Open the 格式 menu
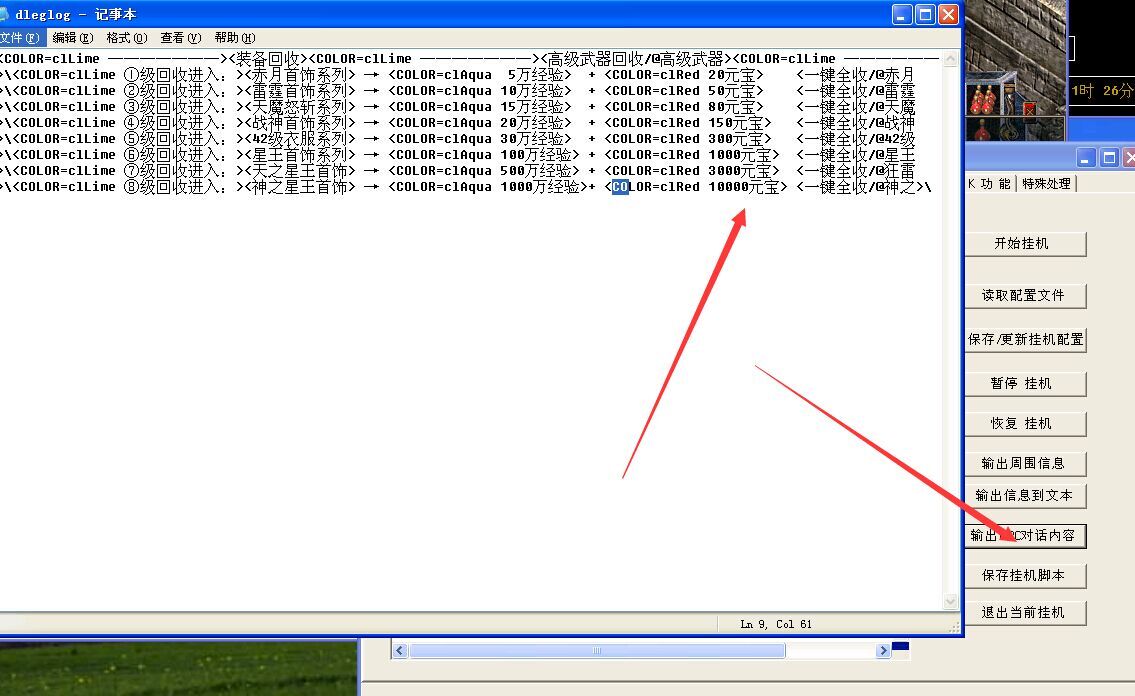The image size is (1135, 696). click(x=126, y=38)
